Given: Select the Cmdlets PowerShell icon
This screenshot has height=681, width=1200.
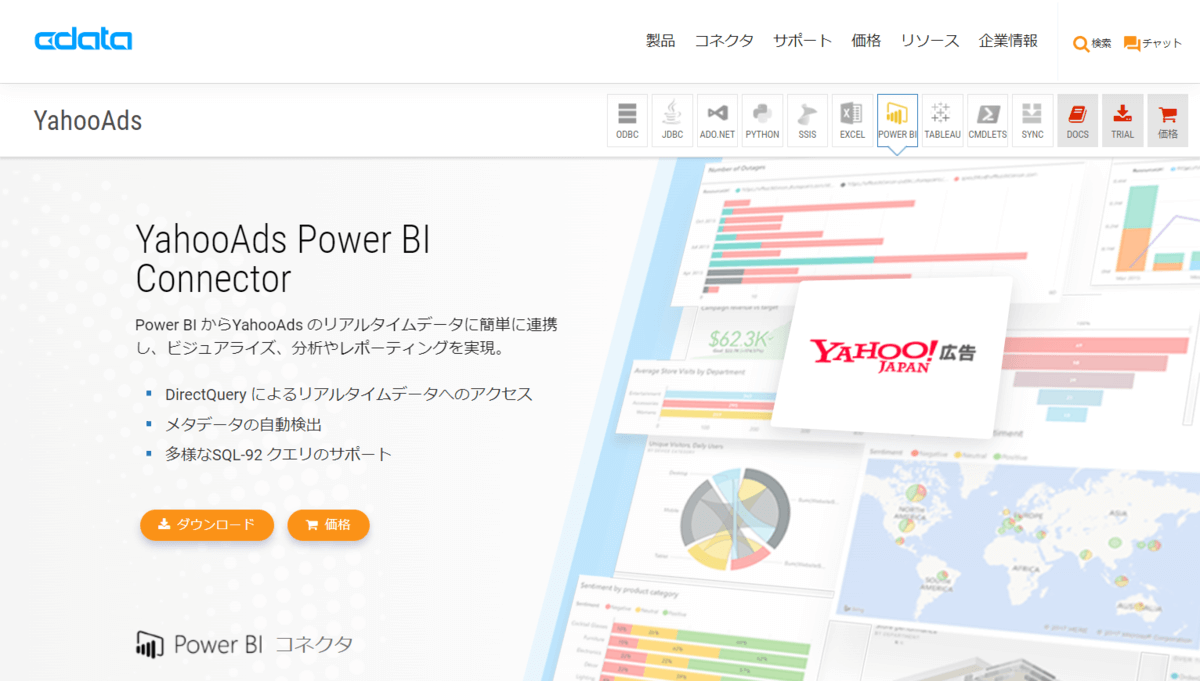Looking at the screenshot, I should [987, 120].
